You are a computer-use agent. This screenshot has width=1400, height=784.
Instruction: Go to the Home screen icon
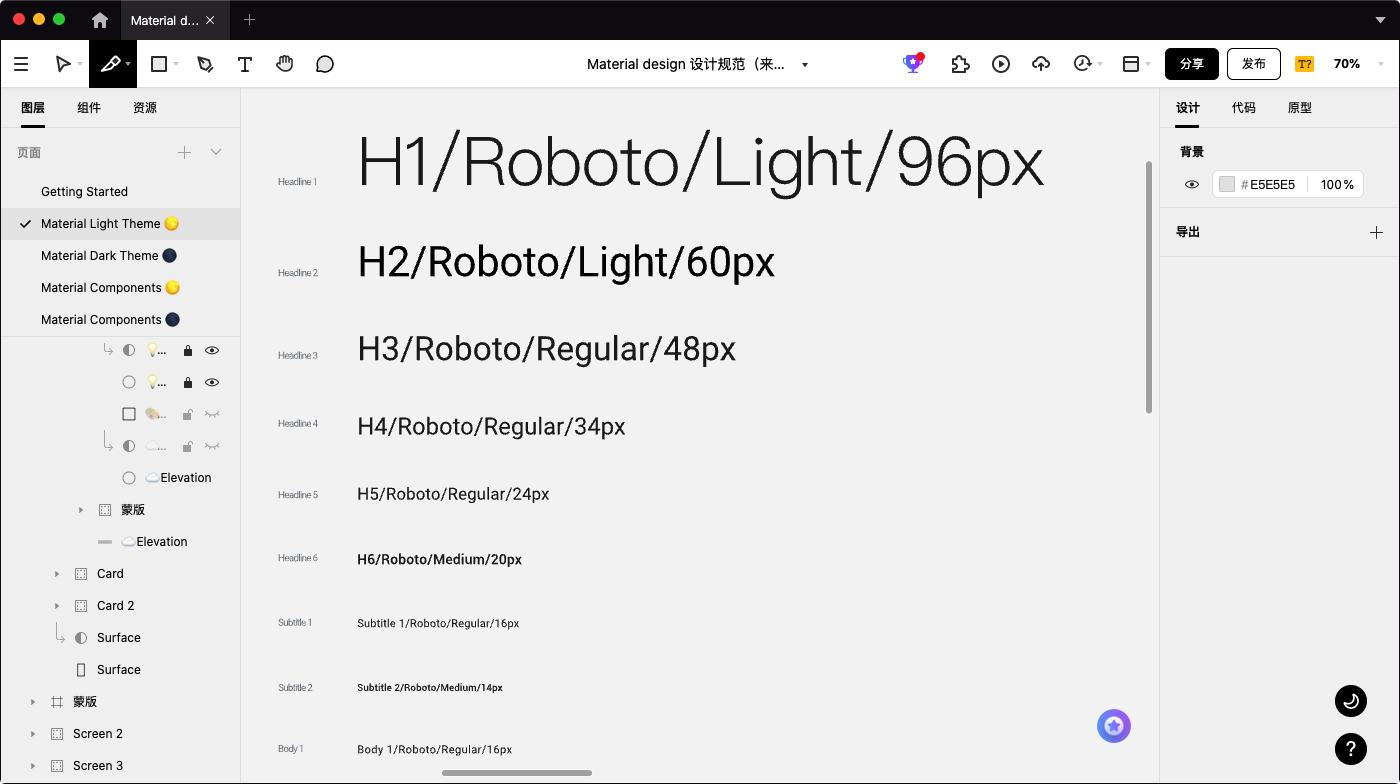click(100, 20)
